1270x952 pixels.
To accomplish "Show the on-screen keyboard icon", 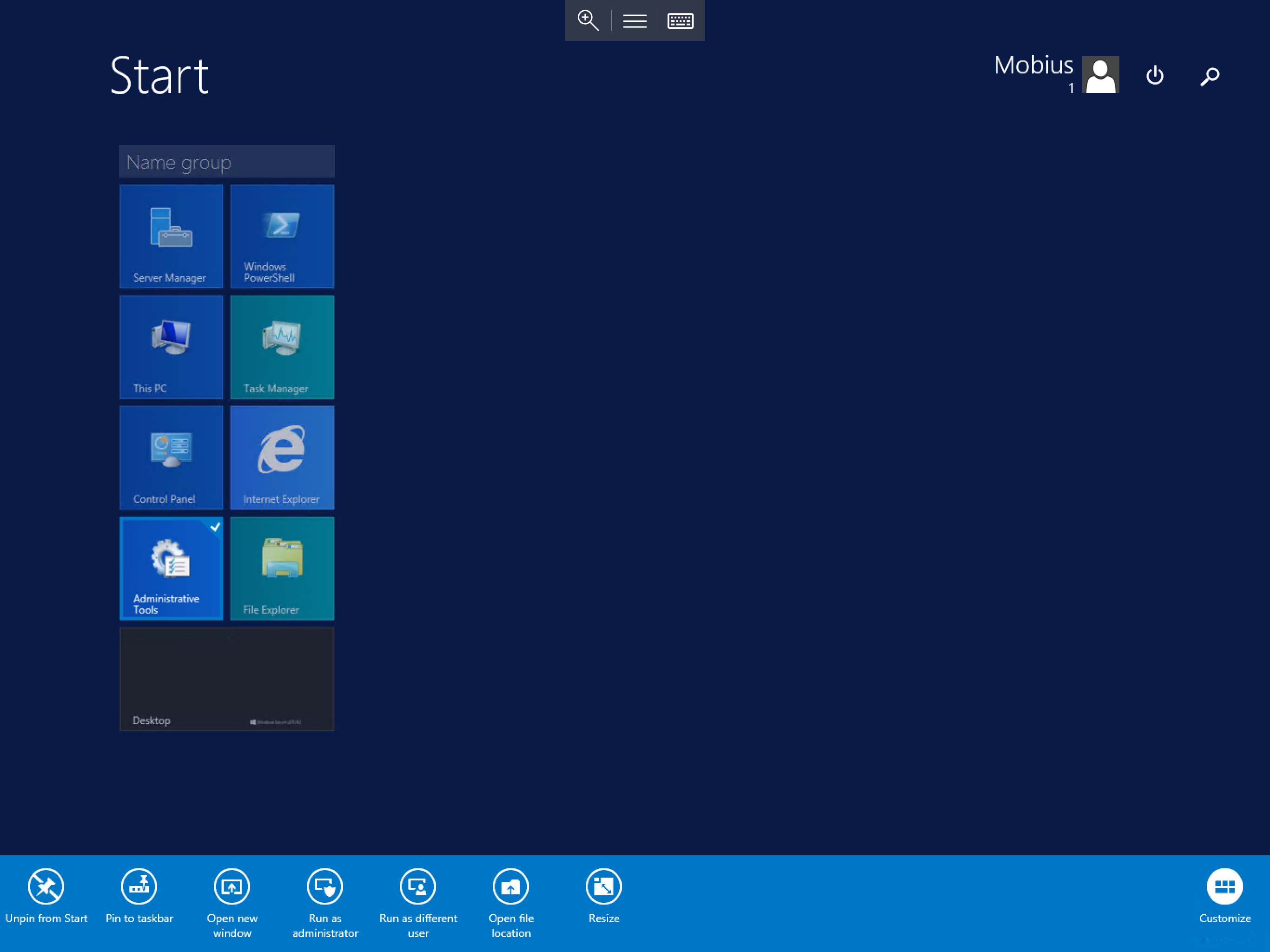I will [x=681, y=21].
